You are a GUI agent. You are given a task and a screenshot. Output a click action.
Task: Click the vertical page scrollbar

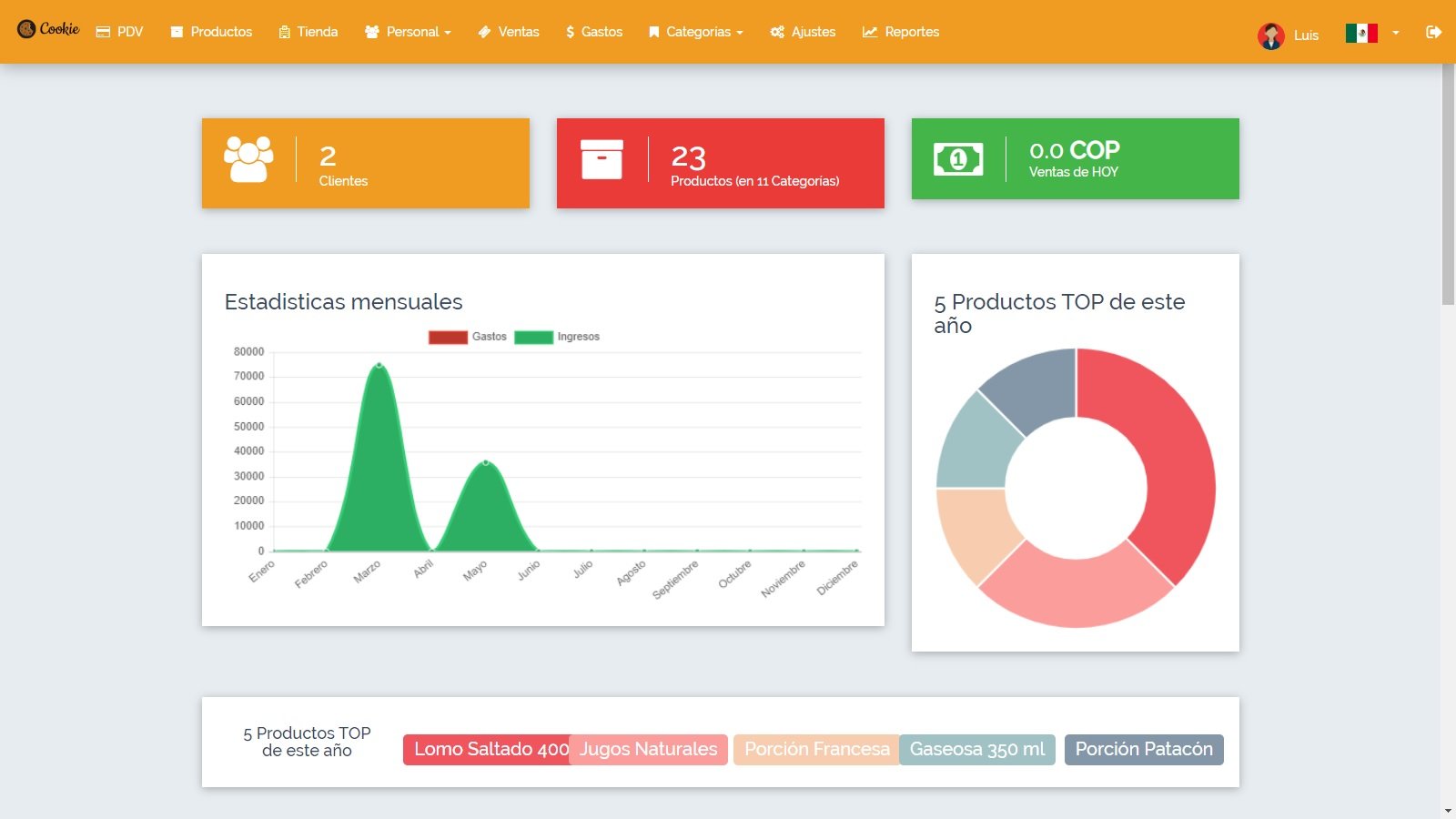tap(1448, 182)
